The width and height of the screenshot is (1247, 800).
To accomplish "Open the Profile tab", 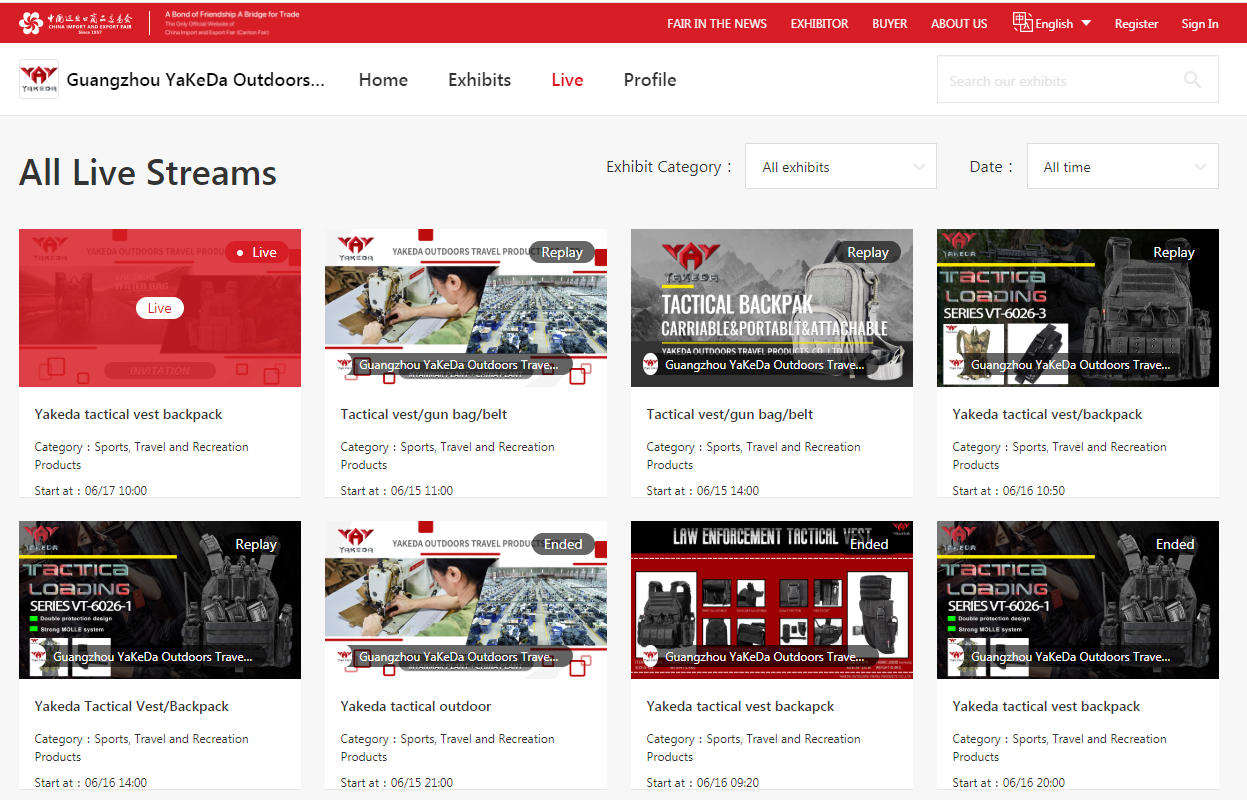I will tap(650, 80).
